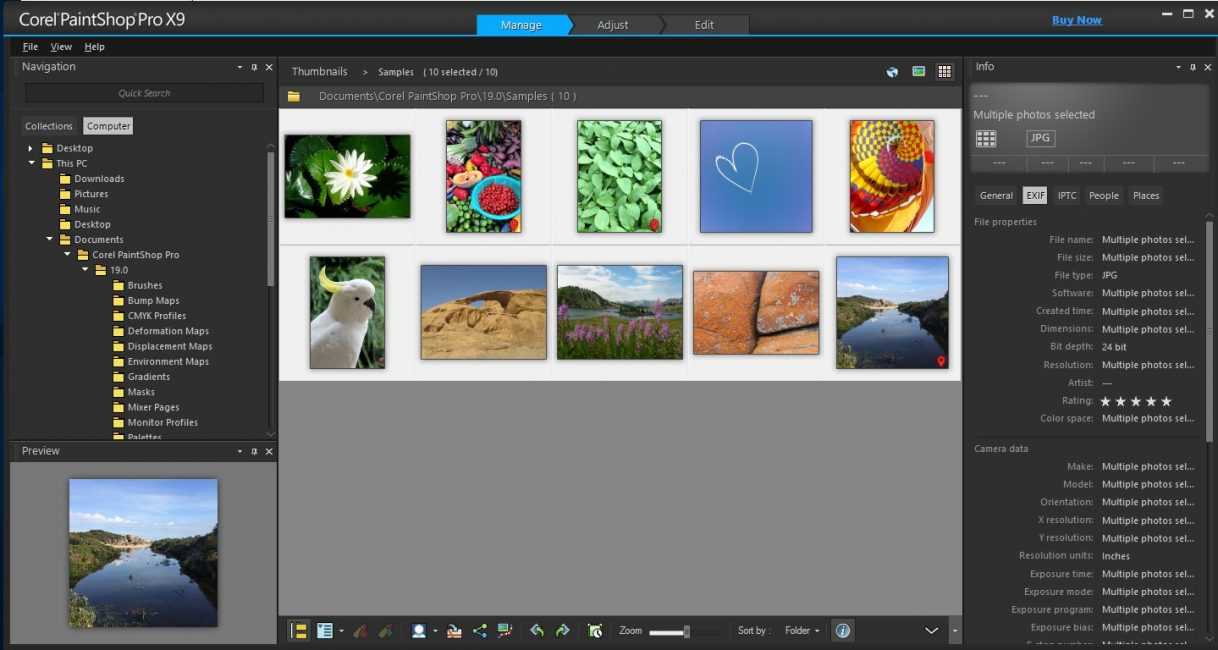Pin the Navigation panel
This screenshot has width=1218, height=650.
pyautogui.click(x=254, y=67)
